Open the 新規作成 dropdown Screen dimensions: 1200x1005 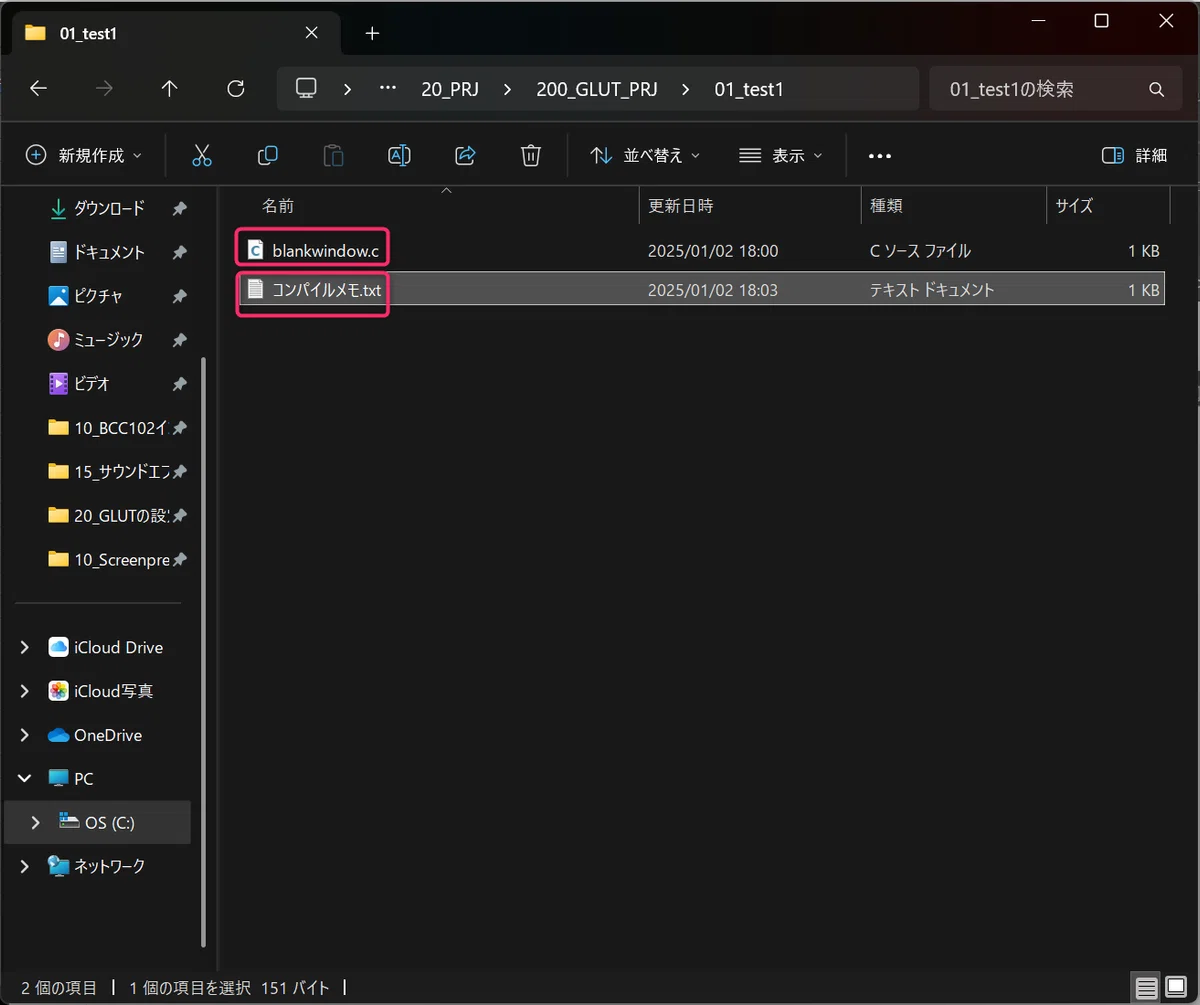[83, 155]
